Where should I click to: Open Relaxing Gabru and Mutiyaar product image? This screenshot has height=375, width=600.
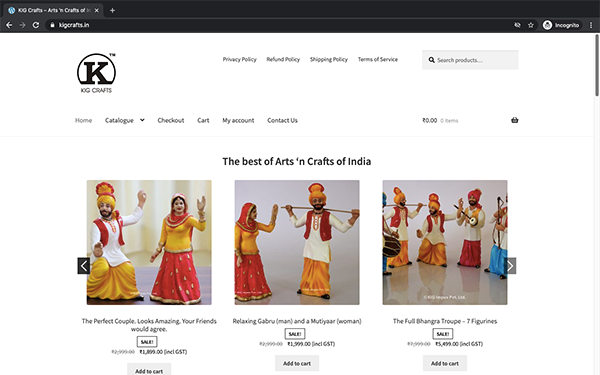297,242
